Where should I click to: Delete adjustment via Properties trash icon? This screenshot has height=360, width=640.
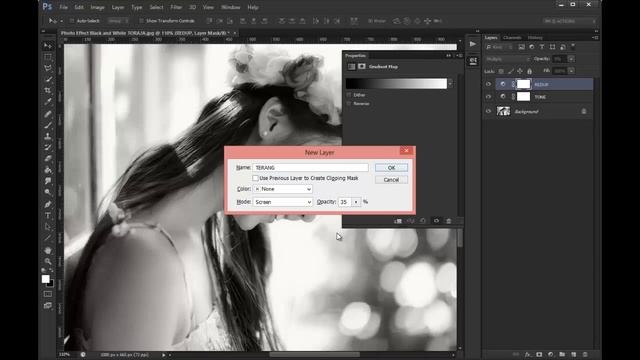tap(449, 221)
